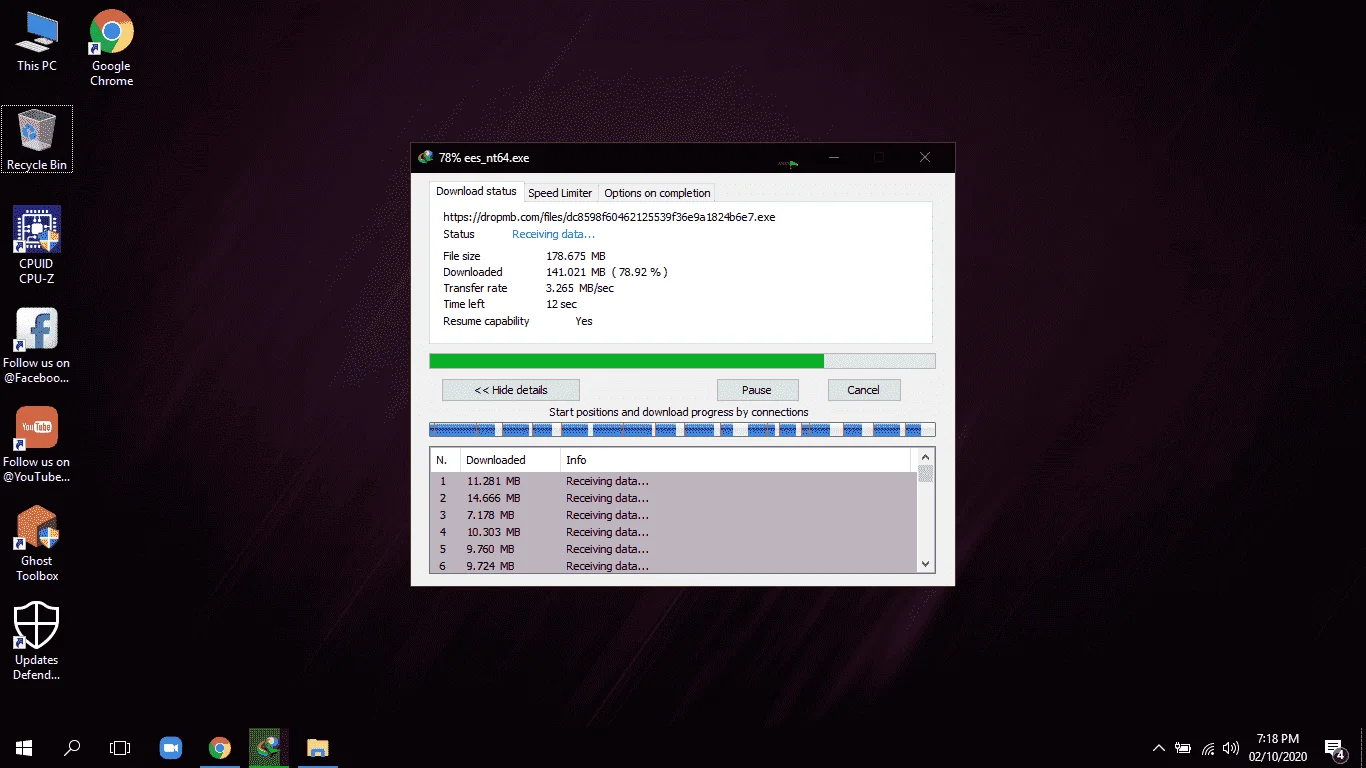Viewport: 1366px width, 768px height.
Task: Switch to Speed Limiter tab
Action: 560,193
